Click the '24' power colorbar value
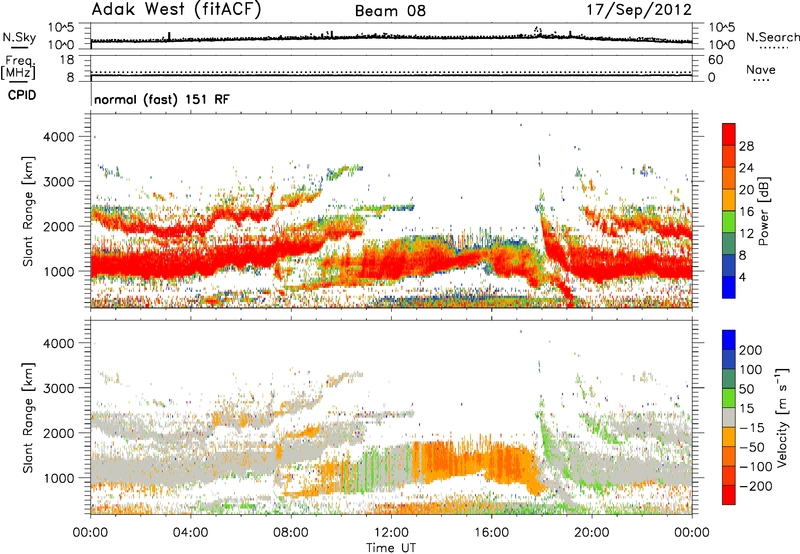 click(x=746, y=168)
